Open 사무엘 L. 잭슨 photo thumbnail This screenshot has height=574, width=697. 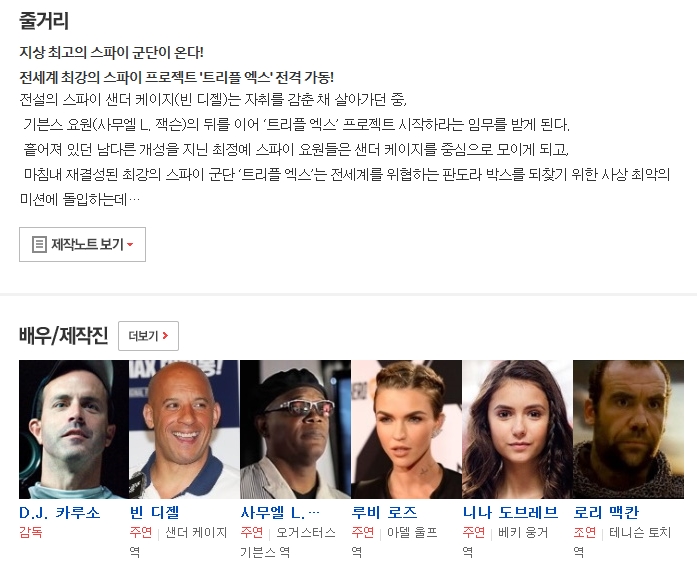295,429
